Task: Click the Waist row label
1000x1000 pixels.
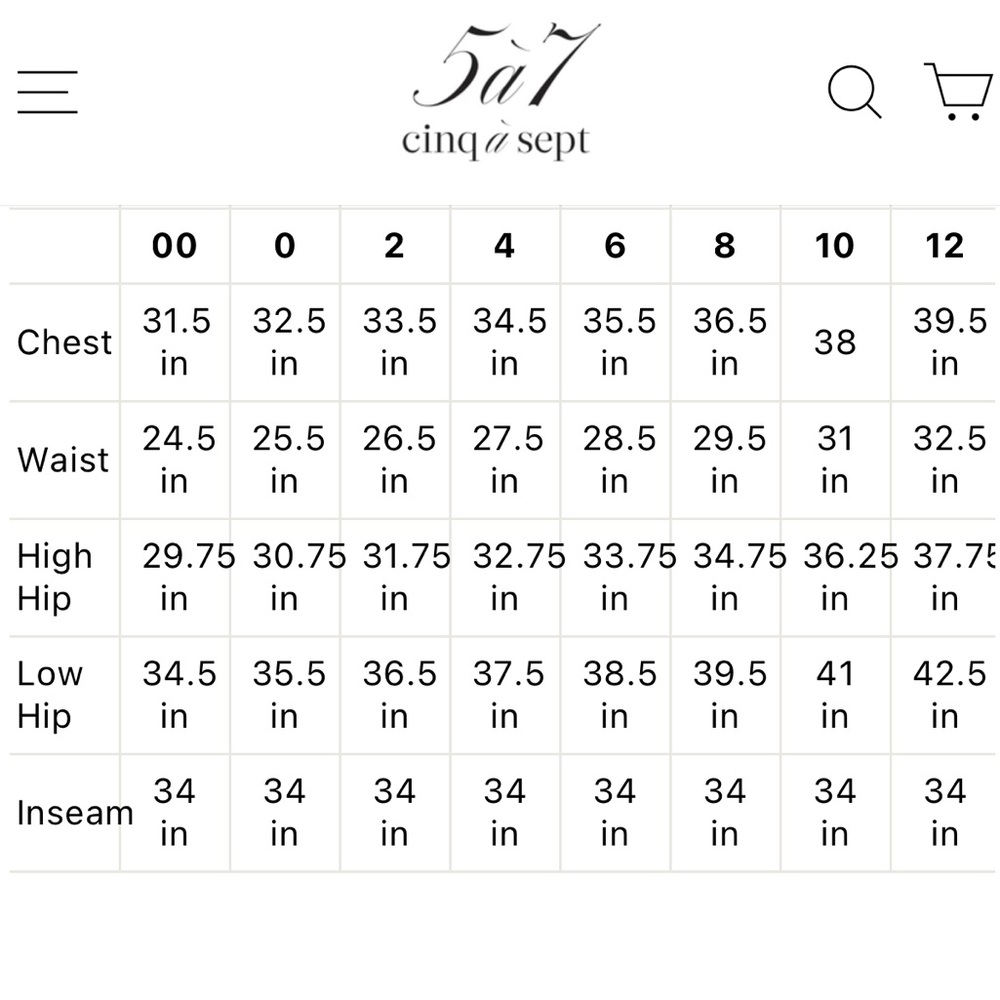Action: (x=63, y=460)
